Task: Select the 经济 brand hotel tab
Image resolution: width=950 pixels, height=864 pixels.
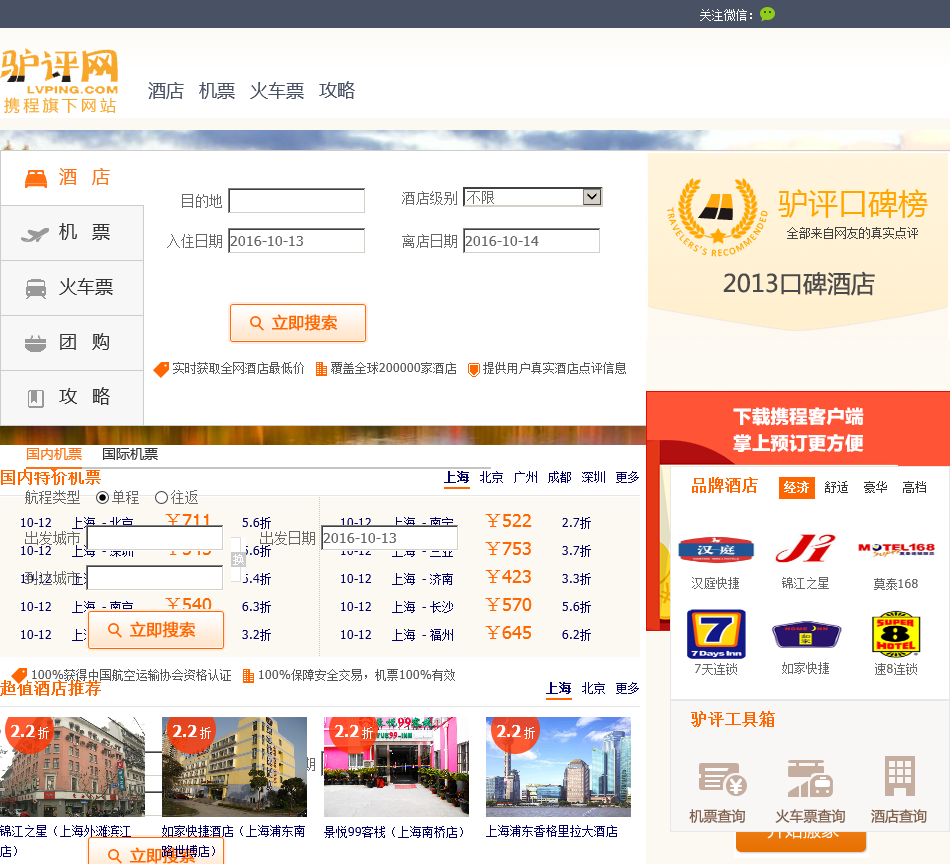Action: 796,487
